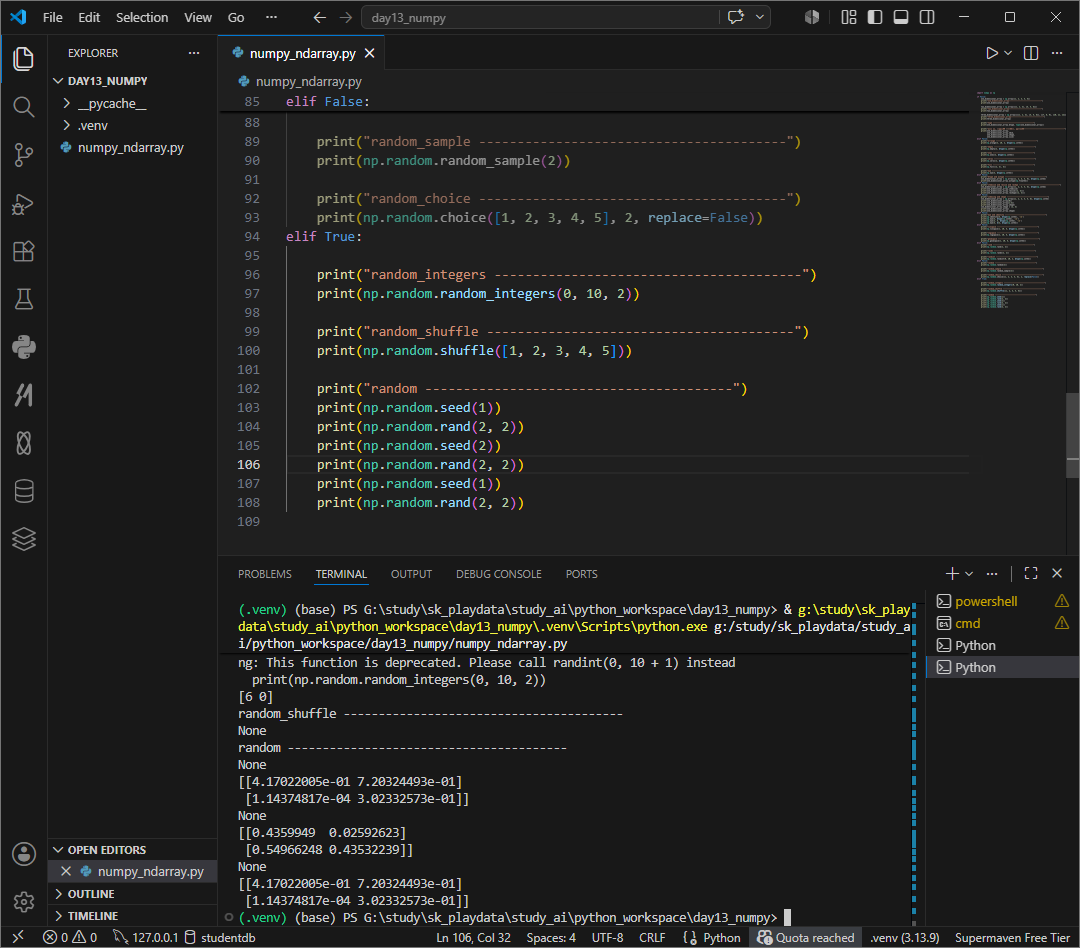Click the Customize Layout icon
The height and width of the screenshot is (948, 1080).
point(849,17)
